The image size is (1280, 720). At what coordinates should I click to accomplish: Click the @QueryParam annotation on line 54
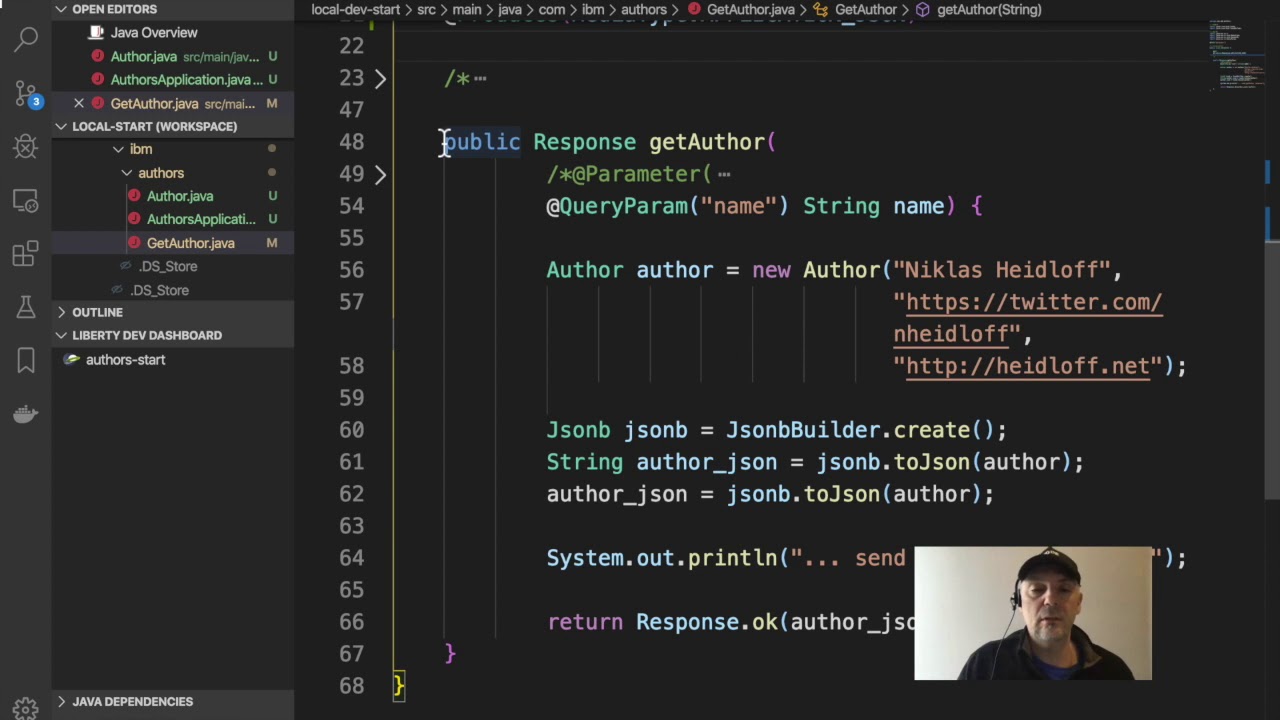[617, 206]
